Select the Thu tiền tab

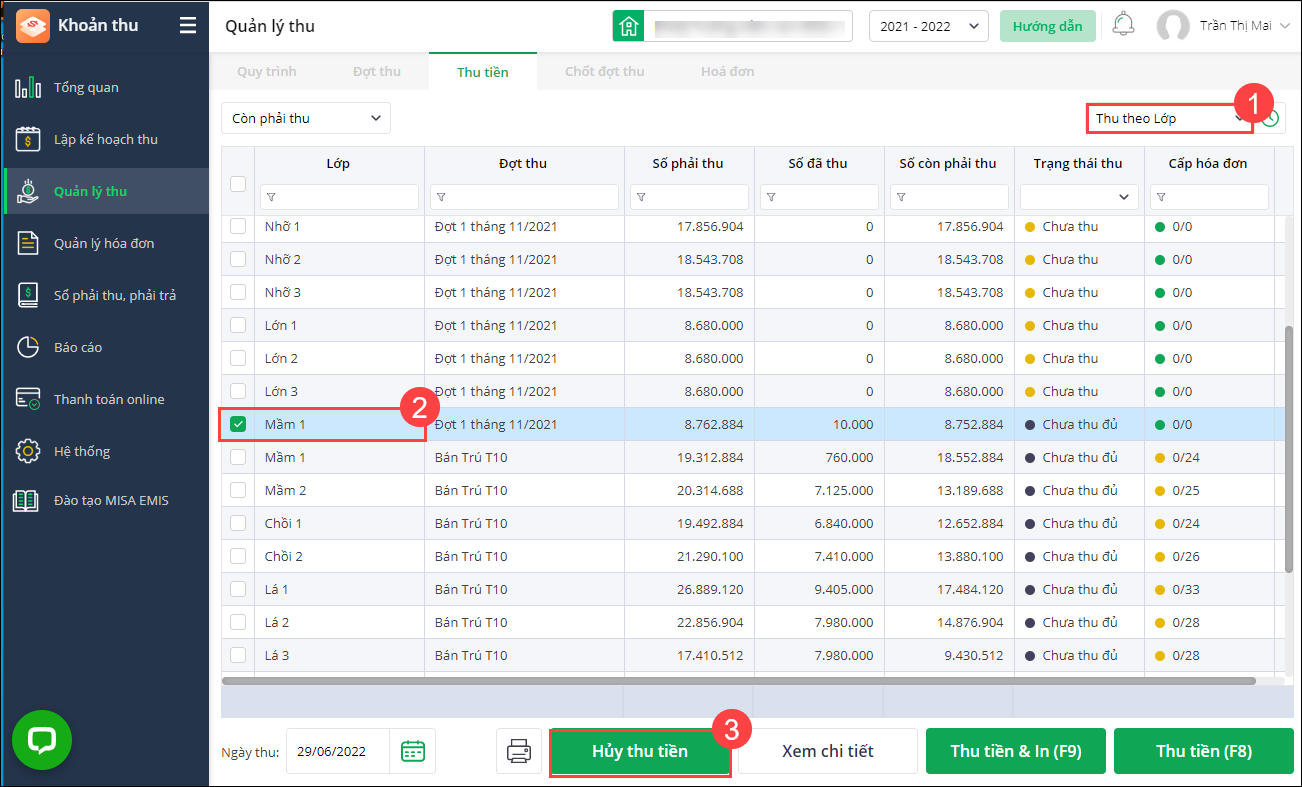pyautogui.click(x=483, y=72)
